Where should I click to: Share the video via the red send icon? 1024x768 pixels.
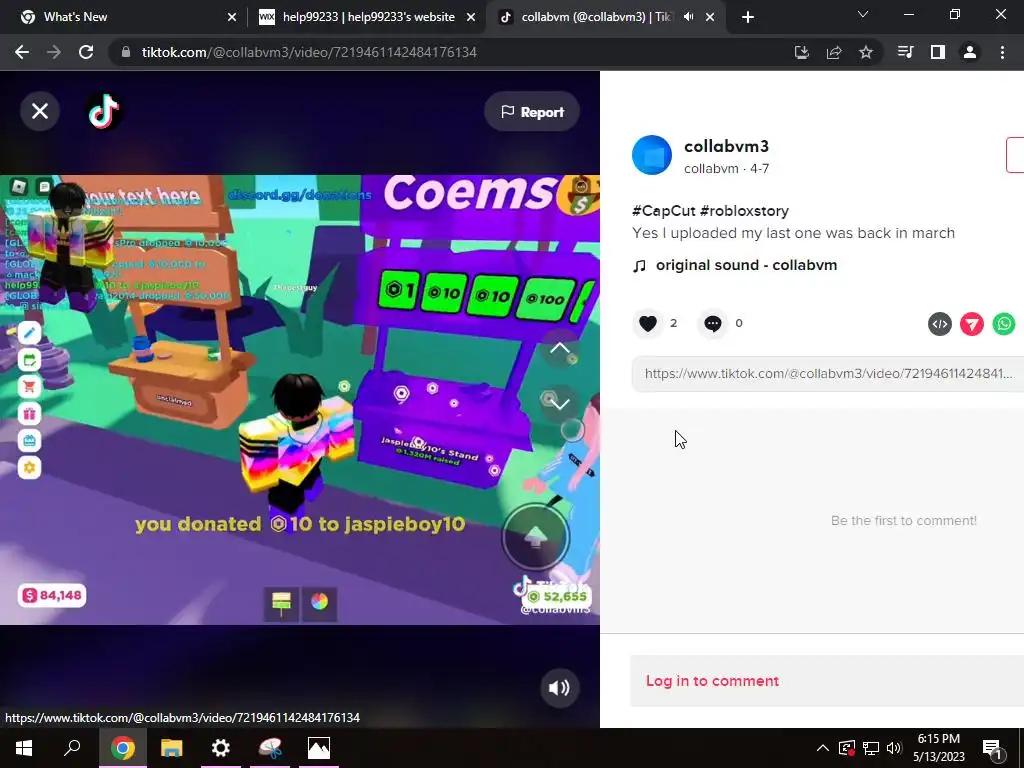972,324
